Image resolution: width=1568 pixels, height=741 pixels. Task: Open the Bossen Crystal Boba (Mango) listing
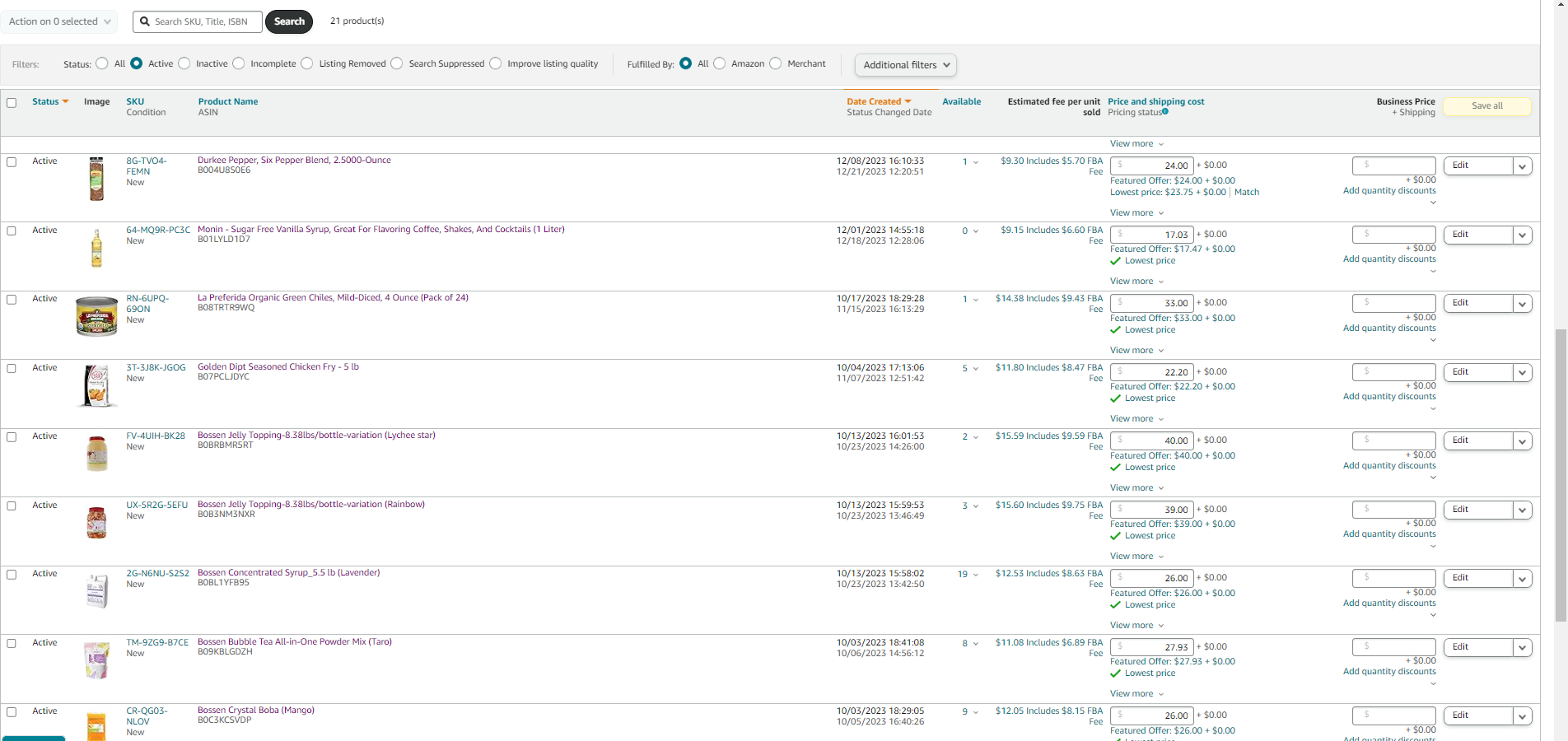(256, 710)
